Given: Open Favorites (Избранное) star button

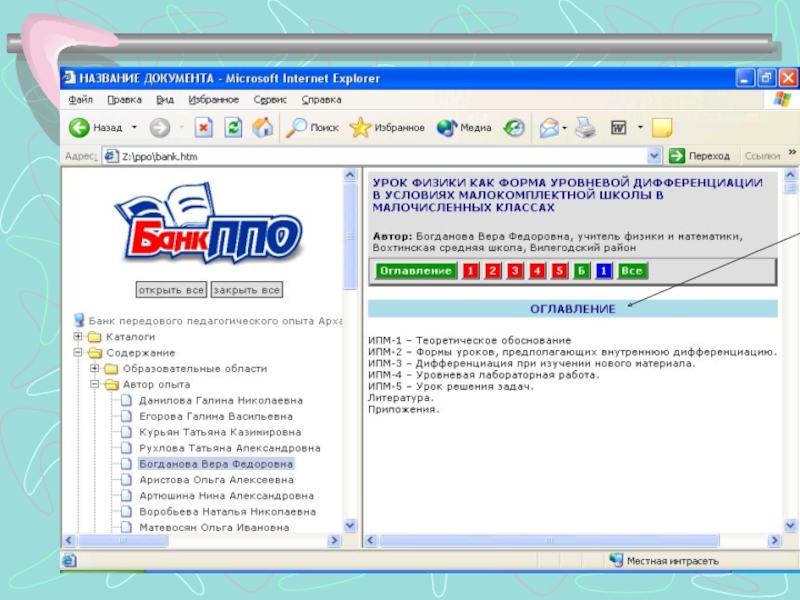Looking at the screenshot, I should click(387, 128).
